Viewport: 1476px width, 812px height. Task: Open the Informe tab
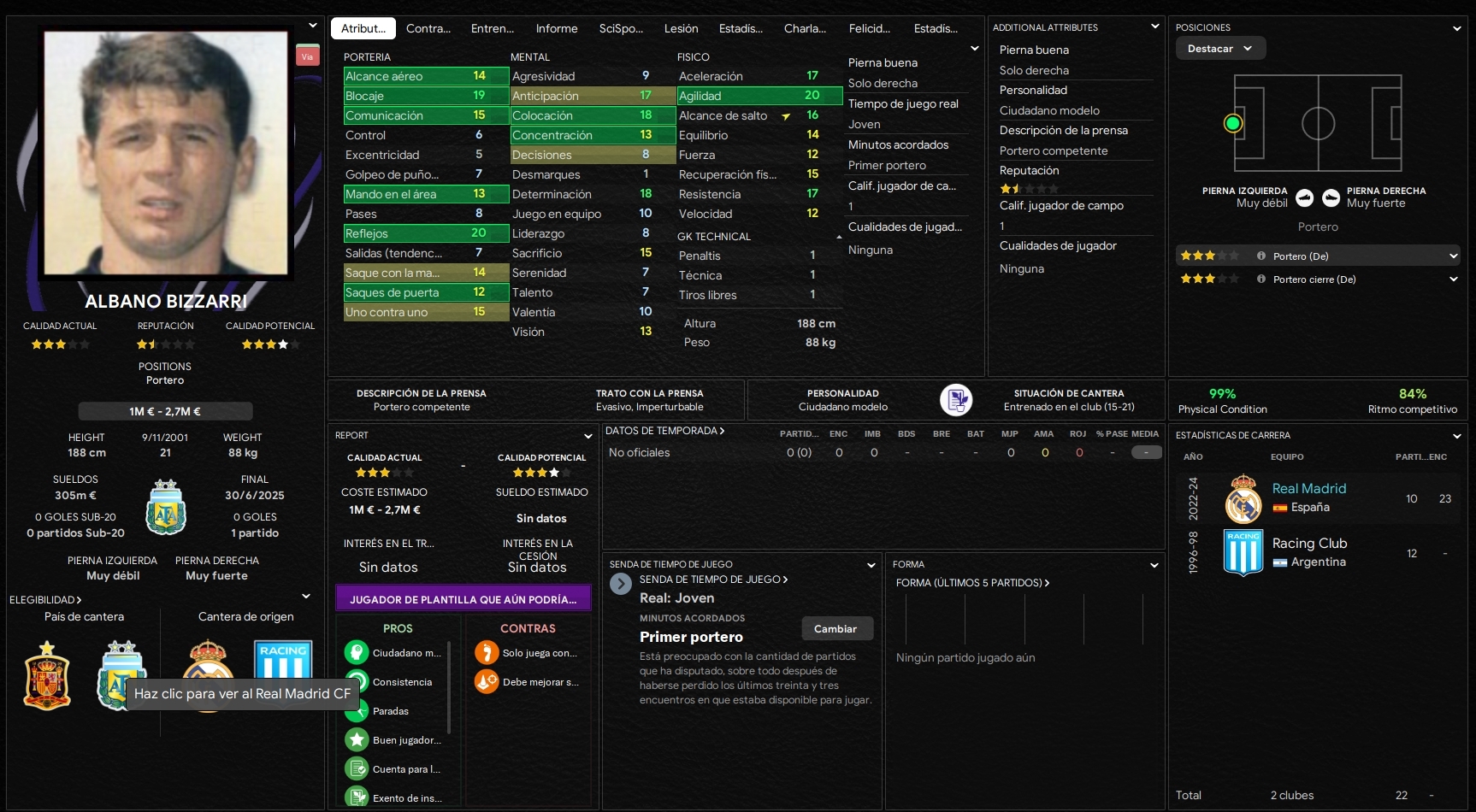(557, 28)
